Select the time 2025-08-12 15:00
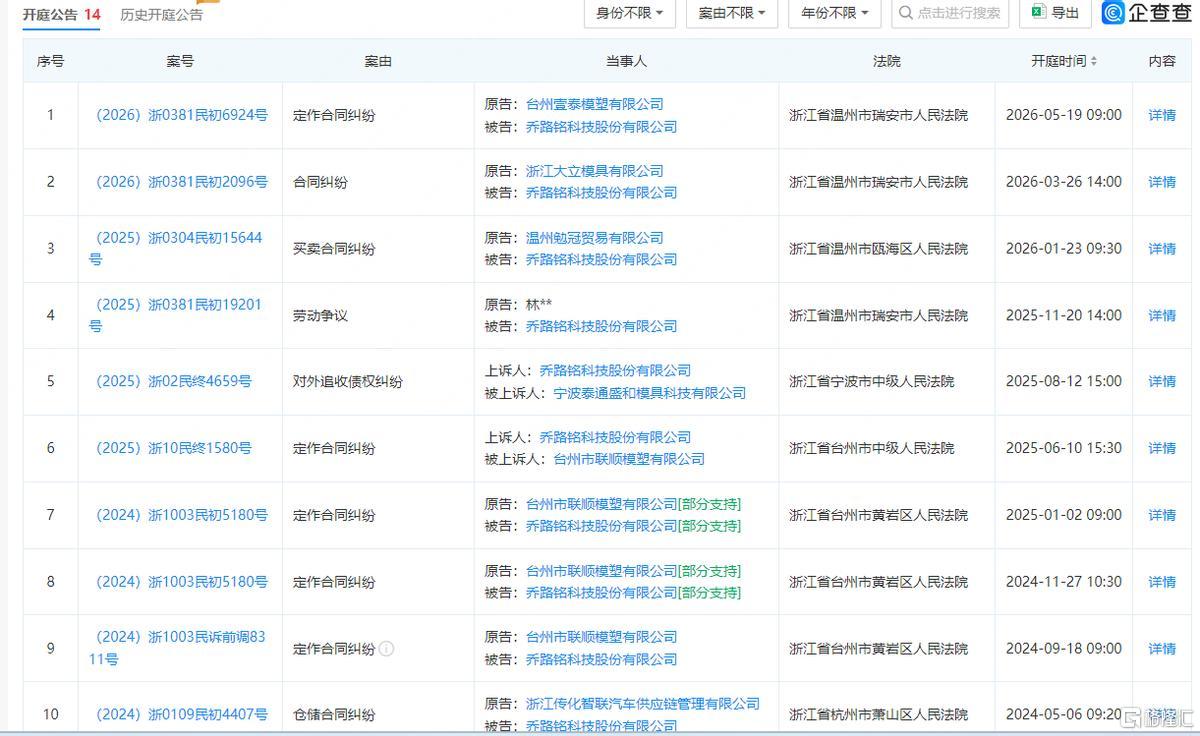The height and width of the screenshot is (736, 1200). (x=1064, y=381)
